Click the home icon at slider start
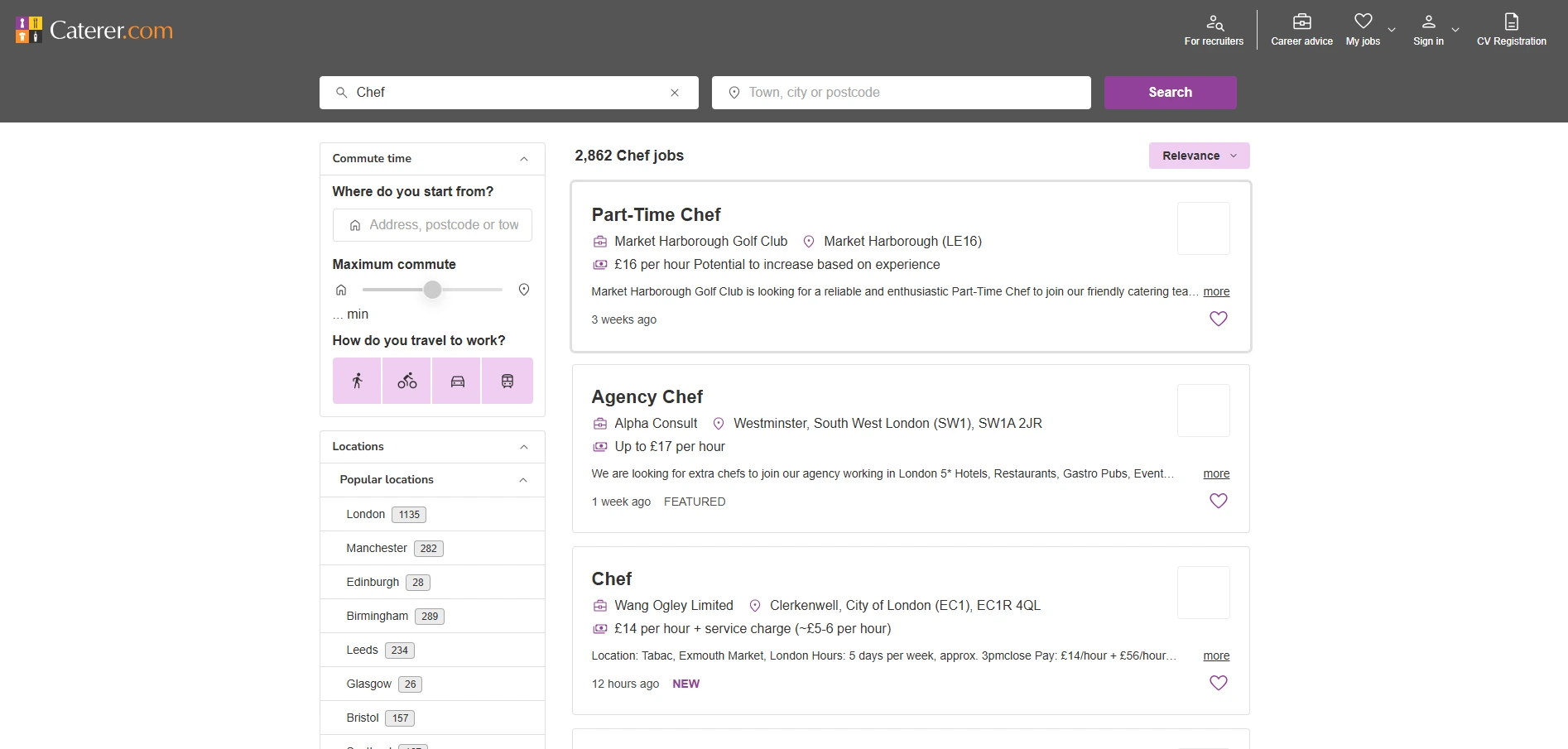Image resolution: width=1568 pixels, height=749 pixels. pos(341,290)
